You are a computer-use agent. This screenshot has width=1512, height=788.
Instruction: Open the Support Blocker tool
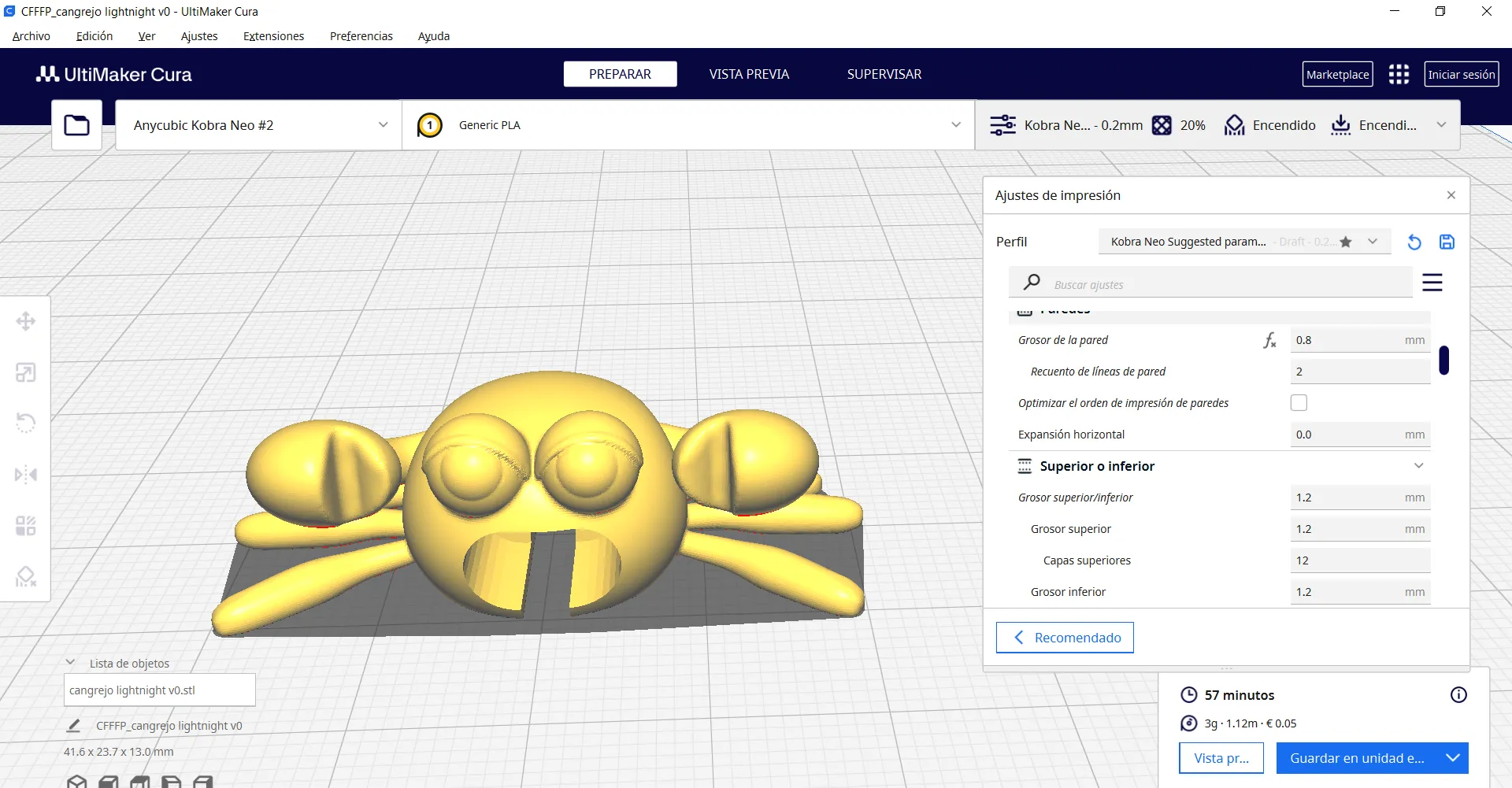click(x=26, y=576)
